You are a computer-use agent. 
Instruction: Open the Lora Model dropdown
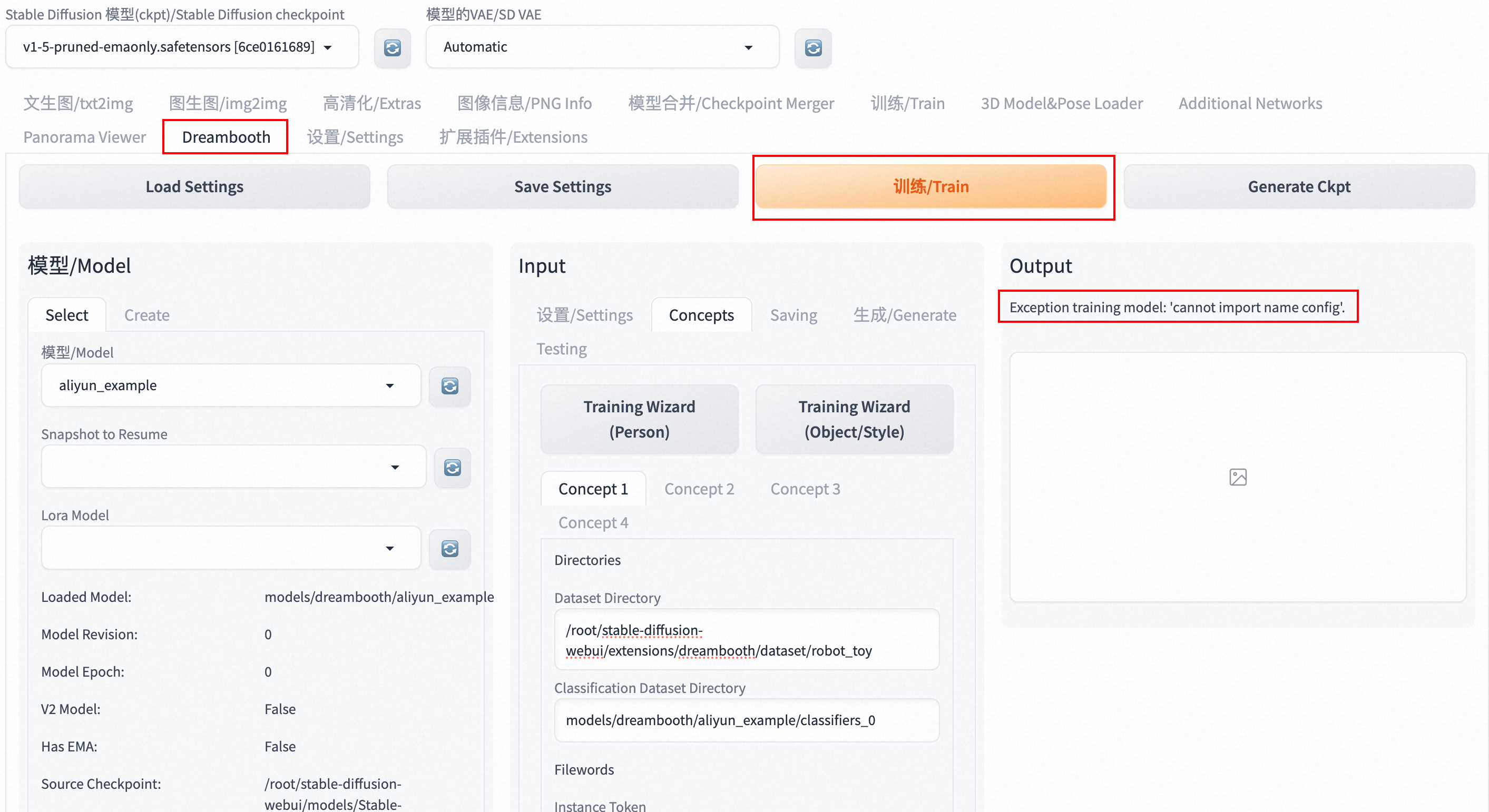[230, 548]
